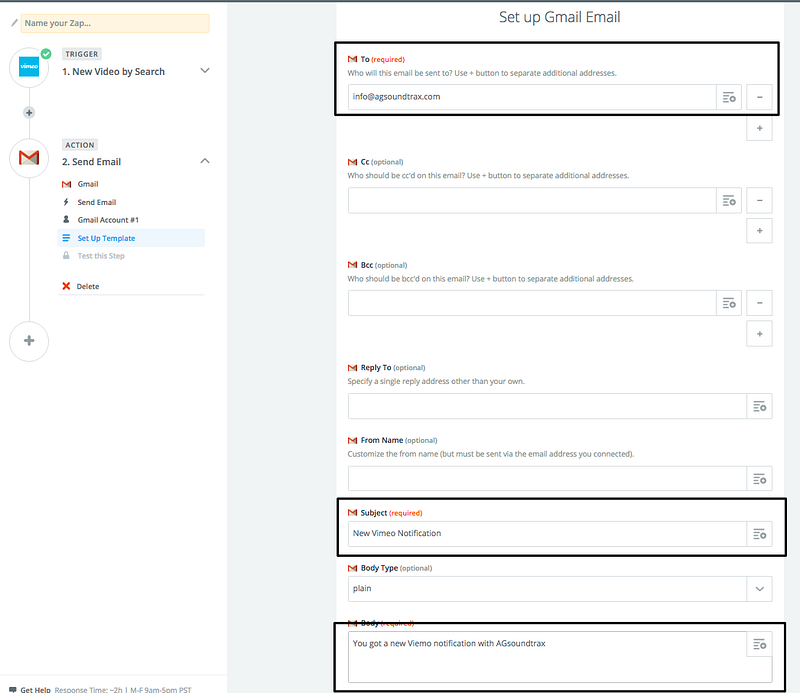800x693 pixels.
Task: Select the Set Up Template step
Action: pyautogui.click(x=131, y=238)
